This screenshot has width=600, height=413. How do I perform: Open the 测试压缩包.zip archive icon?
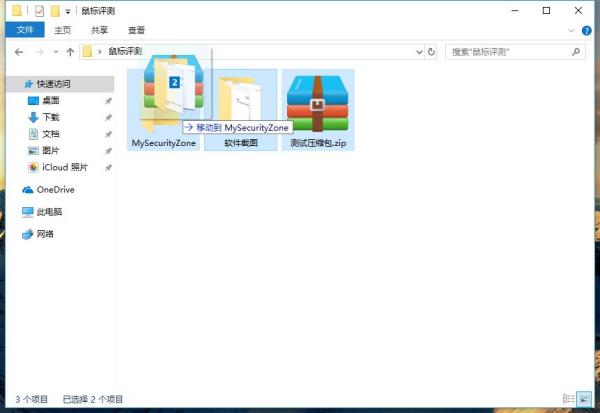tap(317, 103)
